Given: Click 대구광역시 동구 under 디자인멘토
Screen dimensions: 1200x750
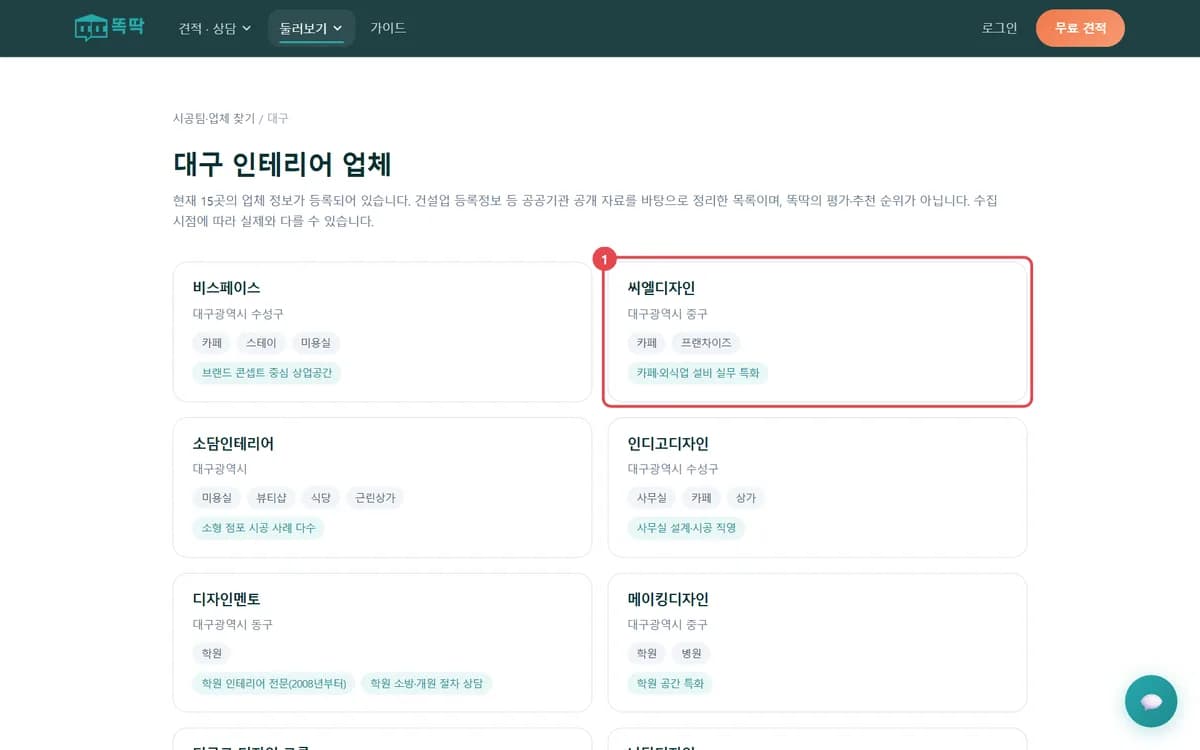Looking at the screenshot, I should pos(233,625).
